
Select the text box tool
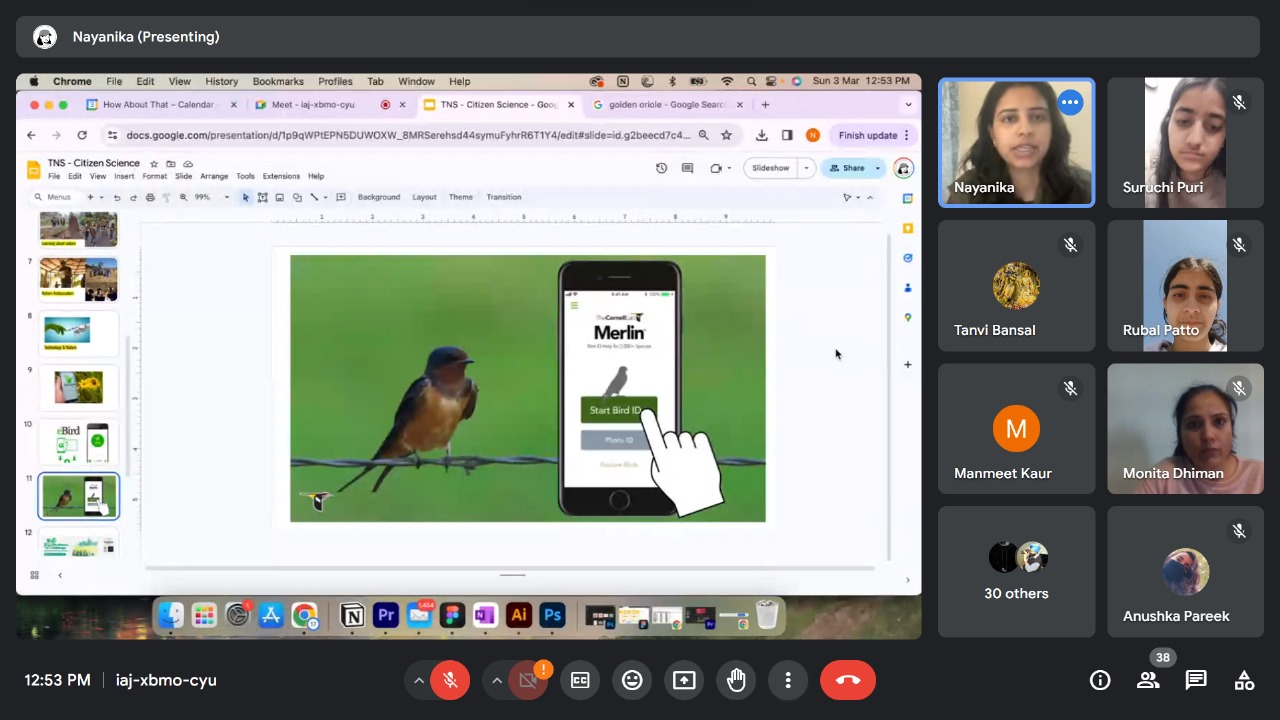click(263, 197)
